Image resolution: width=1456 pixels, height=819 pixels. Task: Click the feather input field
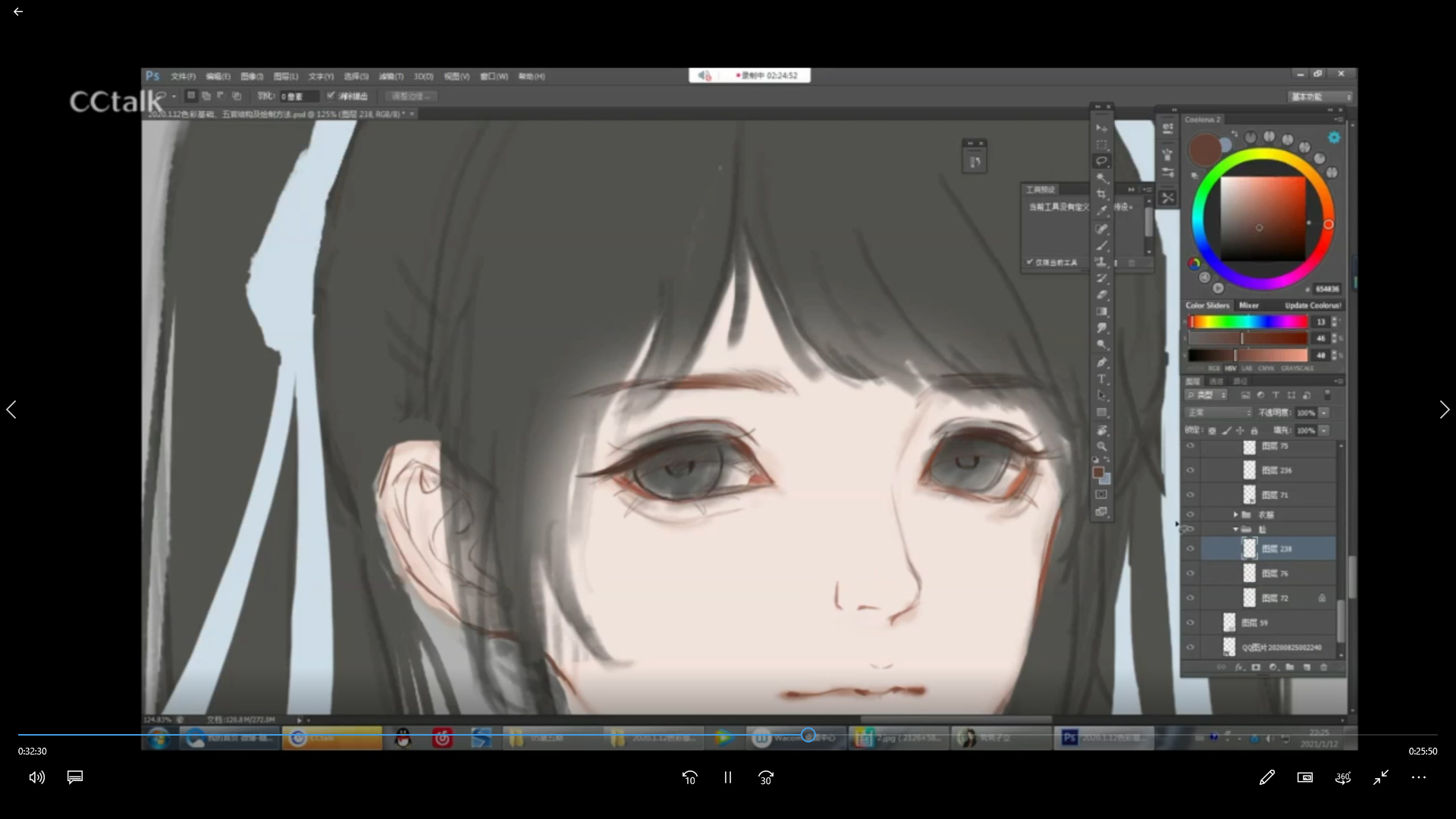299,96
